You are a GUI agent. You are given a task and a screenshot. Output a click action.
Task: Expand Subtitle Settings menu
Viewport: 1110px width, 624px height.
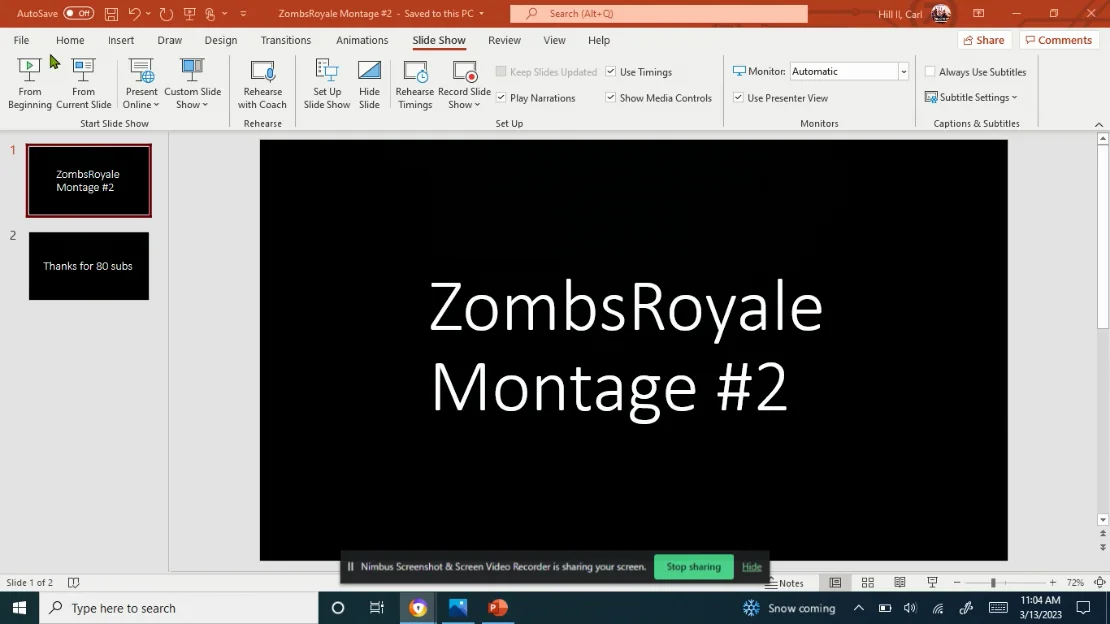click(971, 97)
